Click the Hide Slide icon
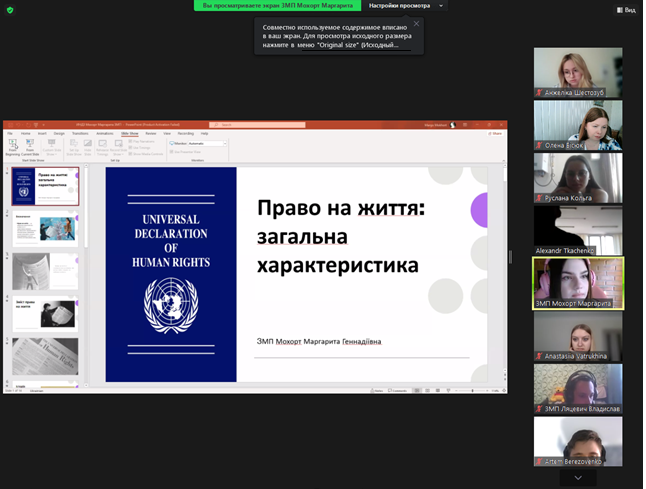The image size is (646, 489). (x=88, y=144)
